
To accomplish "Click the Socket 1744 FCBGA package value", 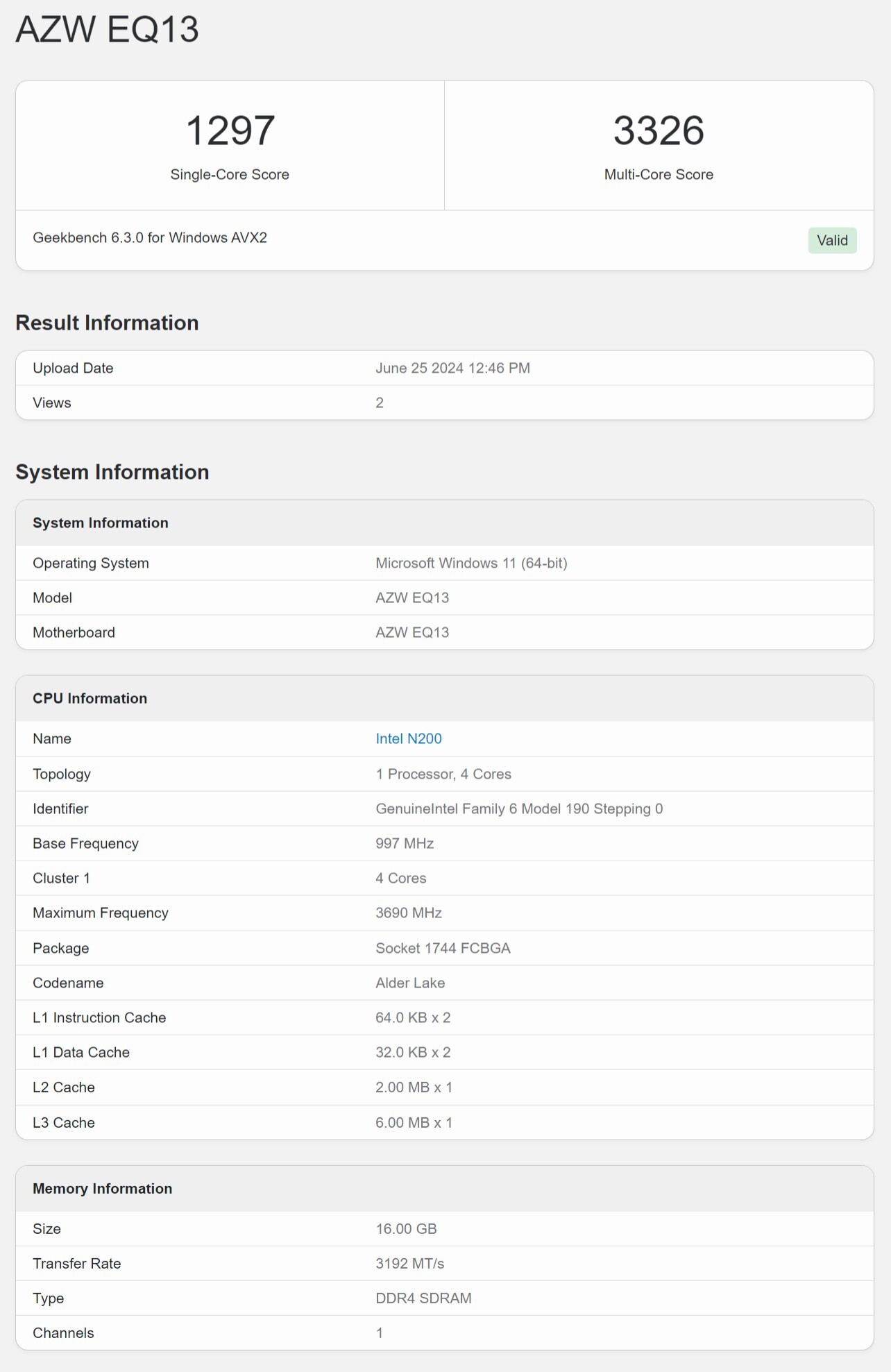I will [443, 948].
